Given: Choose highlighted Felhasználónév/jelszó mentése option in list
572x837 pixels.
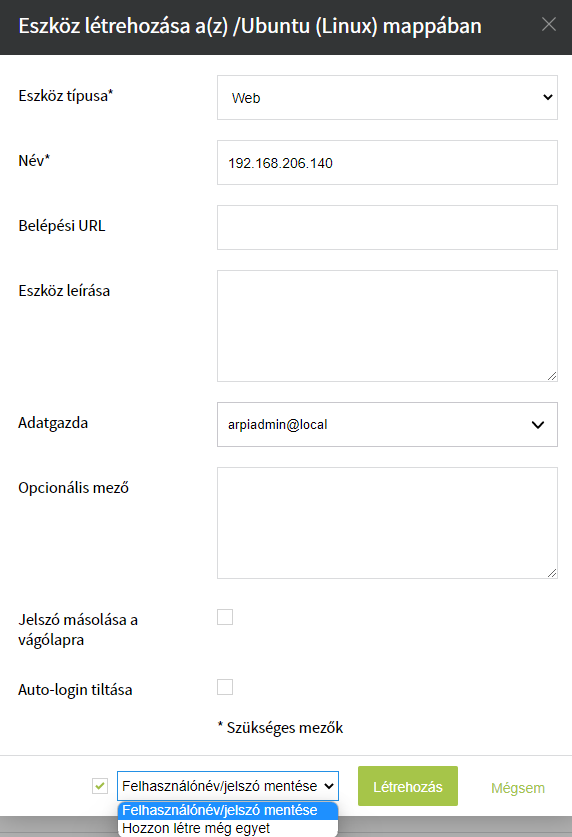Looking at the screenshot, I should (x=228, y=810).
